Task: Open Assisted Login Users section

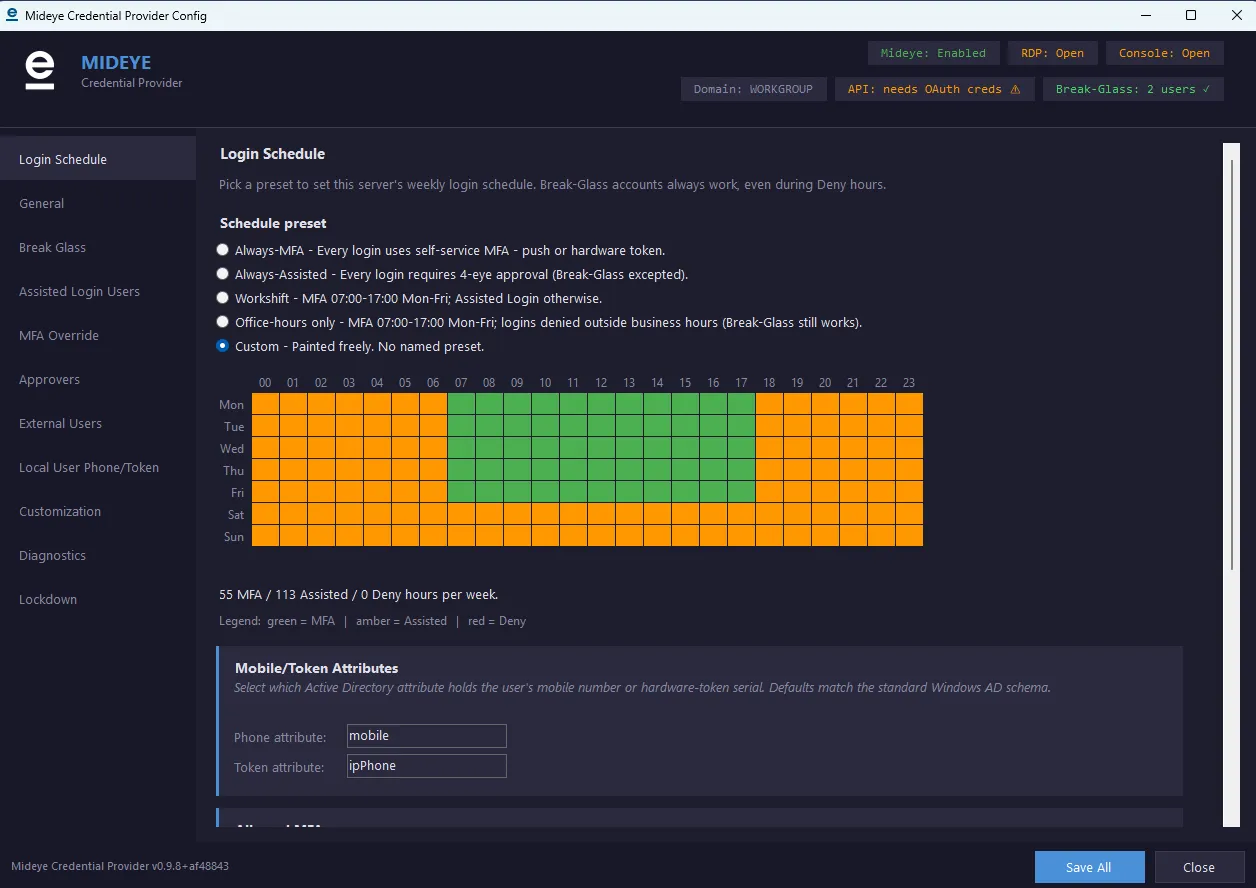Action: pos(98,291)
